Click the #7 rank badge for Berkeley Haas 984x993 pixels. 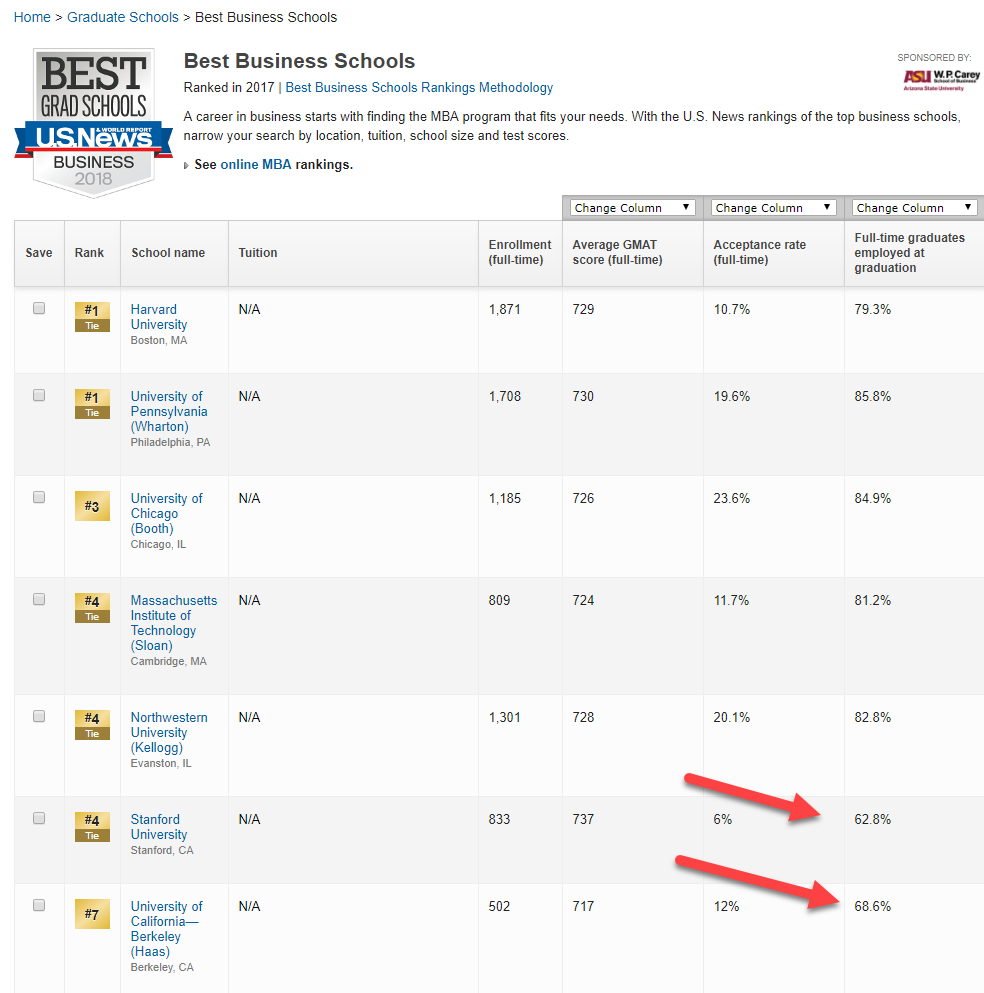tap(92, 913)
